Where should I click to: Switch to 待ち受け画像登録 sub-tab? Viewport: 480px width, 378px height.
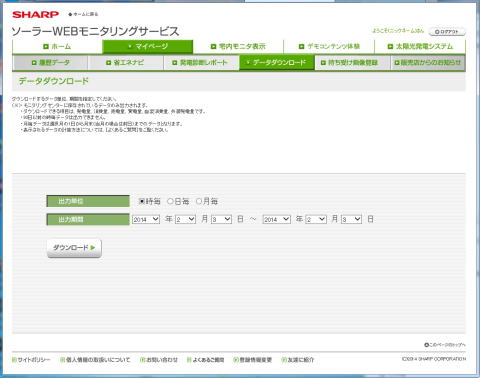tap(352, 63)
